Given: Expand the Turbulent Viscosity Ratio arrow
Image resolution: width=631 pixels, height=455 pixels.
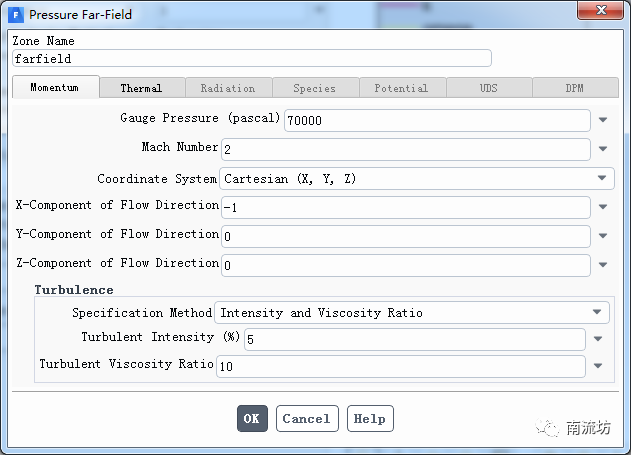Looking at the screenshot, I should click(x=598, y=366).
